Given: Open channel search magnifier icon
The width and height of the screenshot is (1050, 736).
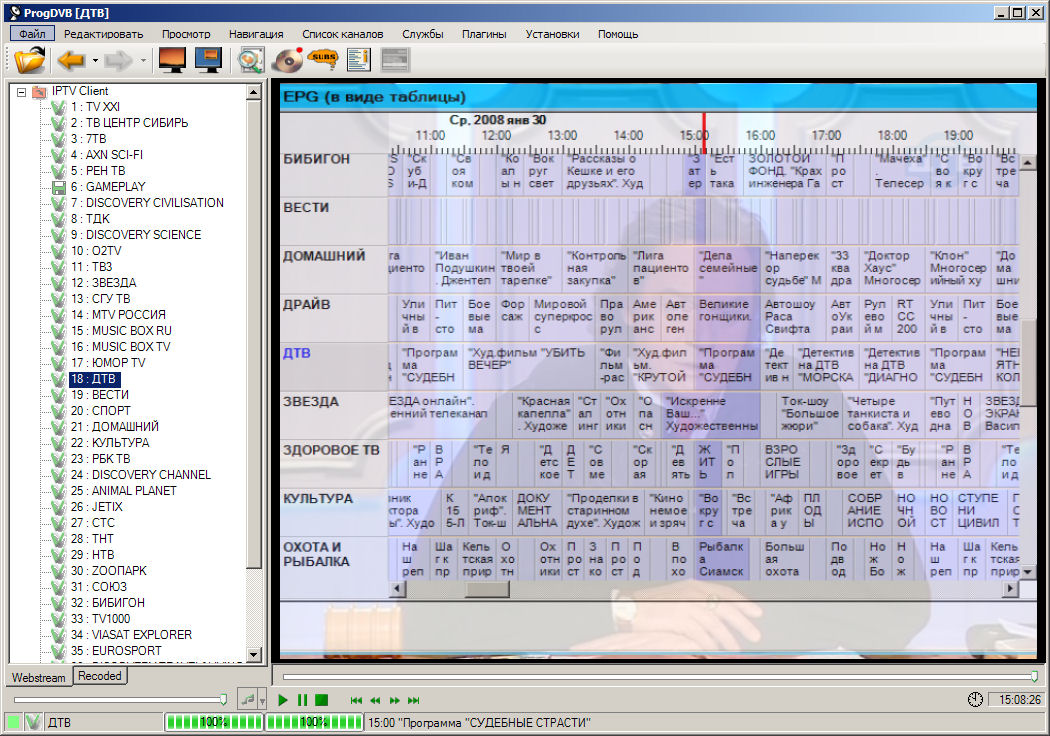Looking at the screenshot, I should point(250,60).
